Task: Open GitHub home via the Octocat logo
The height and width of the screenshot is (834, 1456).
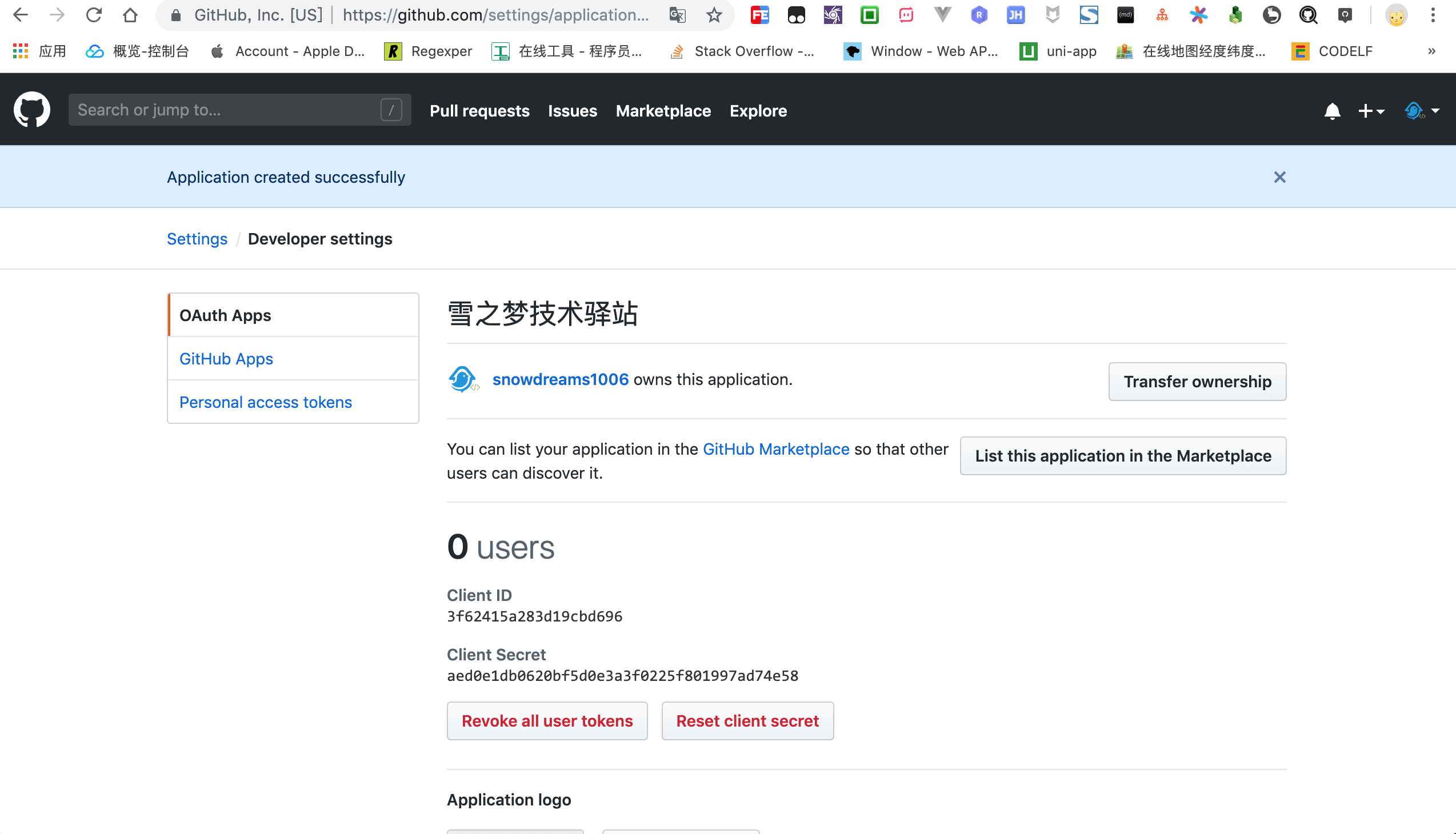Action: click(x=31, y=110)
